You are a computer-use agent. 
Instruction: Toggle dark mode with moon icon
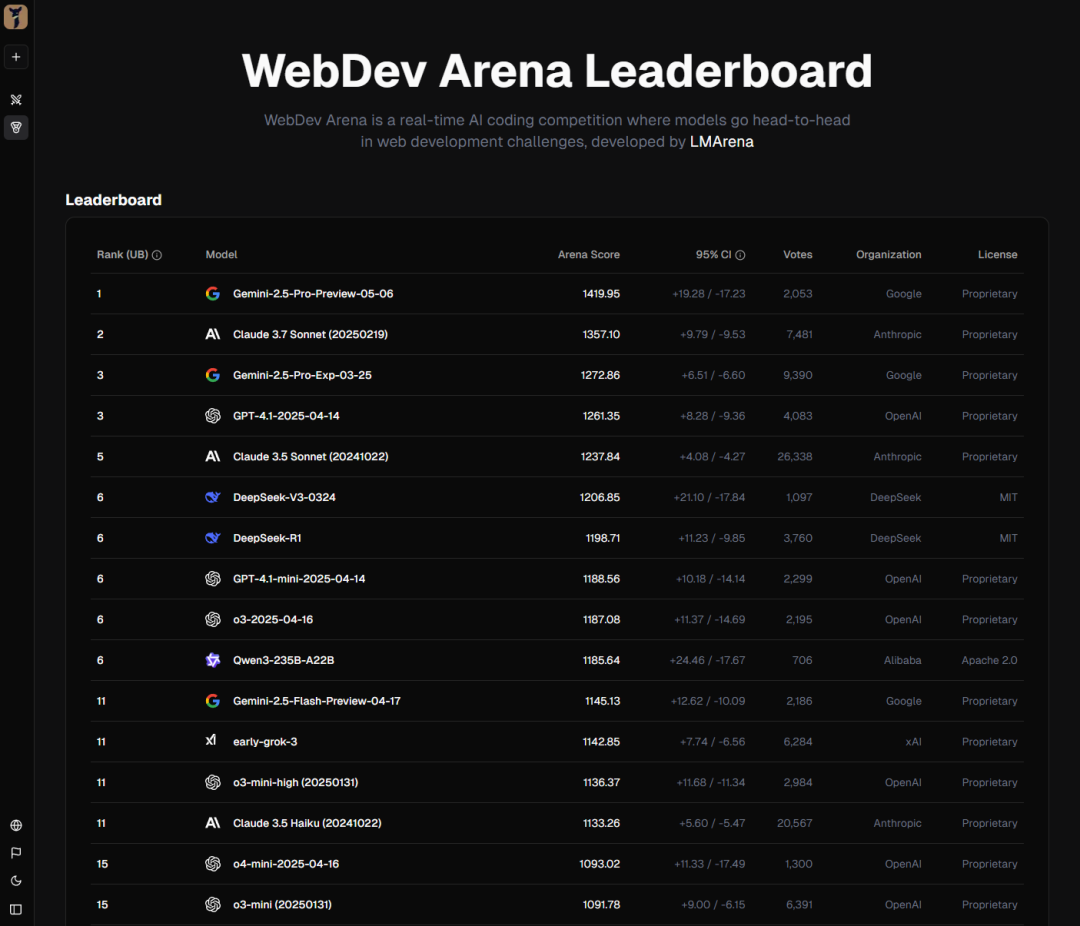point(16,881)
